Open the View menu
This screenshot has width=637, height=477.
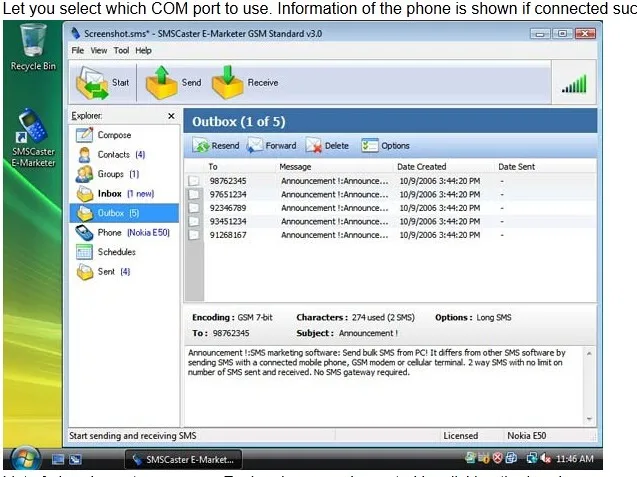pos(99,50)
